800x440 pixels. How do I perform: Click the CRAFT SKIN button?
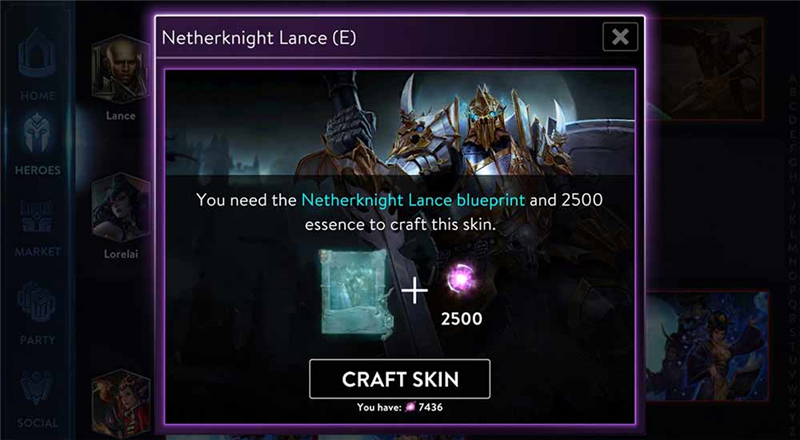point(399,379)
